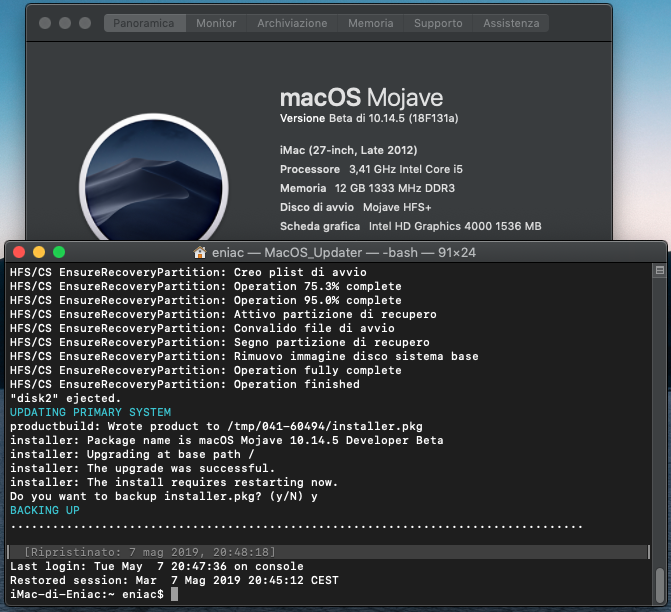Viewport: 671px width, 612px height.
Task: Click the home folder icon in Terminal title
Action: (x=200, y=253)
